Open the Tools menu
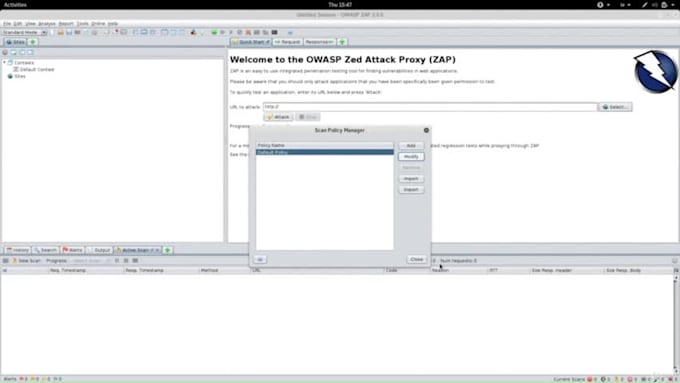680x383 pixels. pos(82,23)
